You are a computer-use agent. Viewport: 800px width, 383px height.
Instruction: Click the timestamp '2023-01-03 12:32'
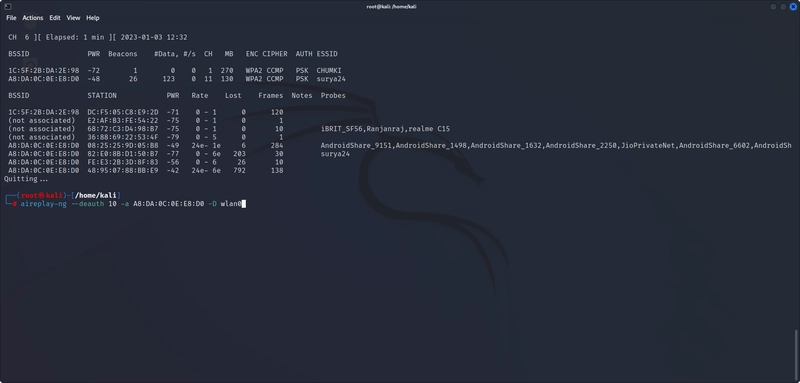tap(154, 37)
